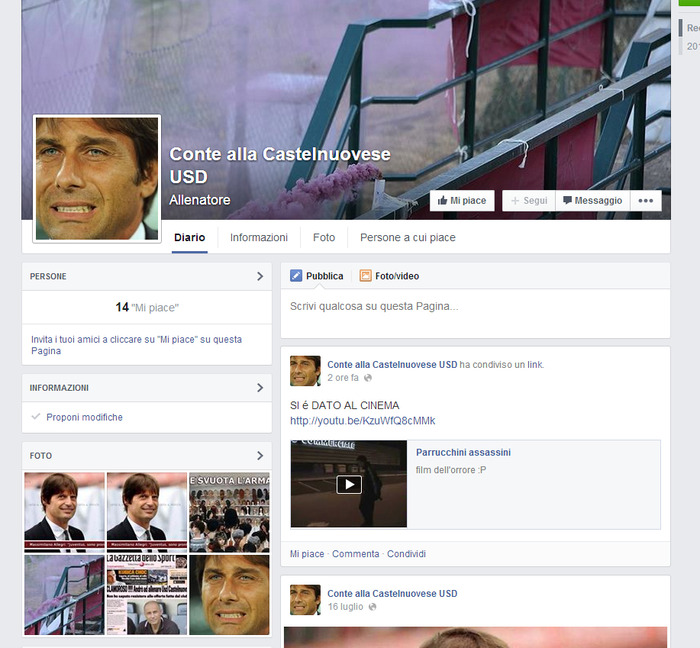Click the avatar on the 16 luglio post

(x=305, y=600)
